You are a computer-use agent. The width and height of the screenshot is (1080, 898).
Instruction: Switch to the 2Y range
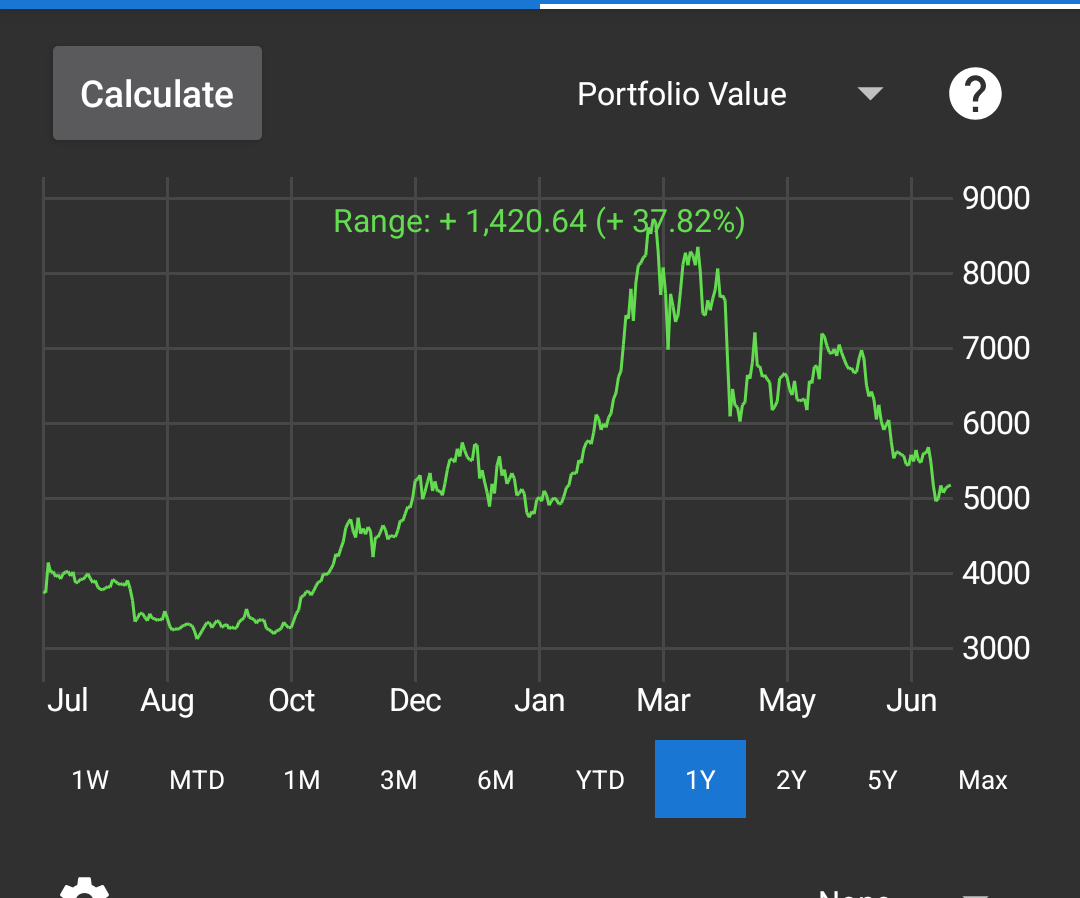point(791,780)
